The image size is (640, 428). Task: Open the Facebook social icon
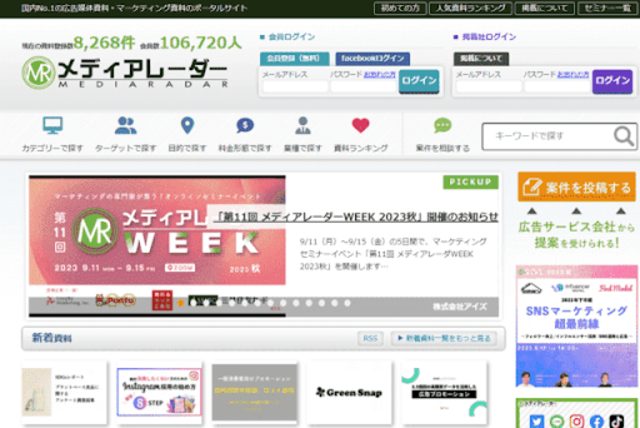pos(597,421)
